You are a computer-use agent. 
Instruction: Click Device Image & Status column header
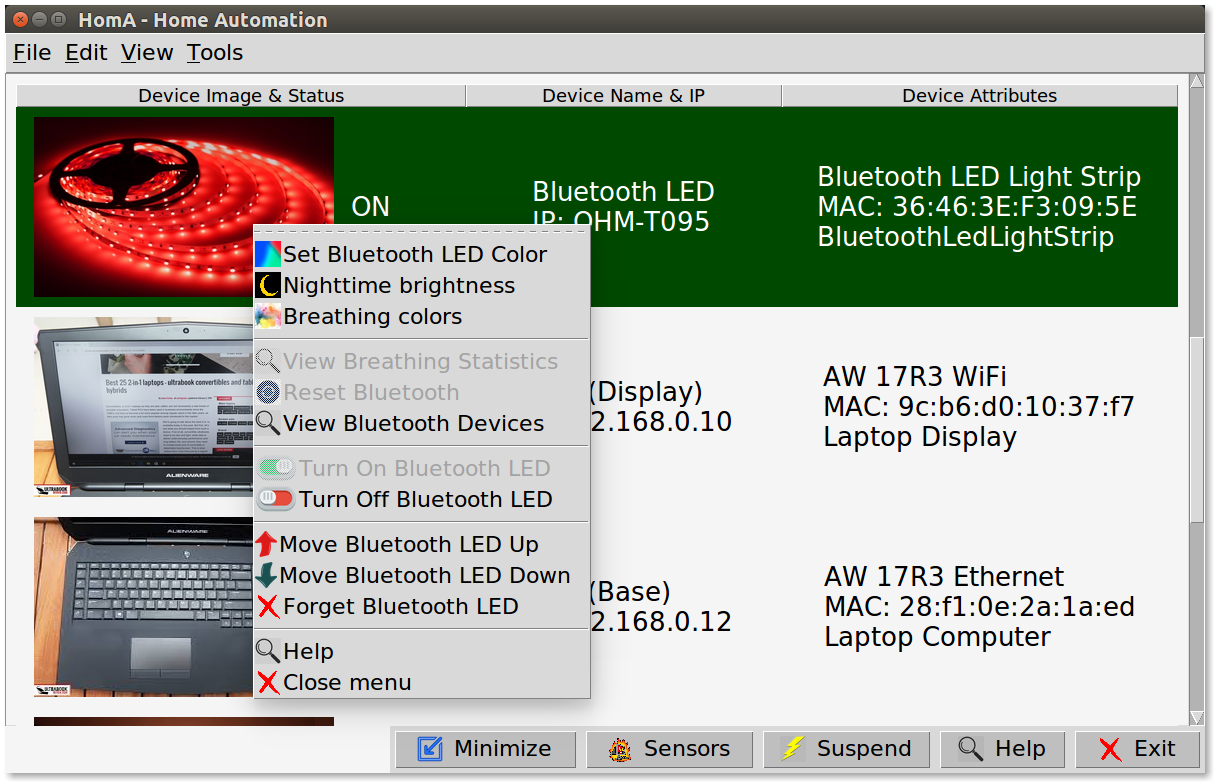coord(241,96)
